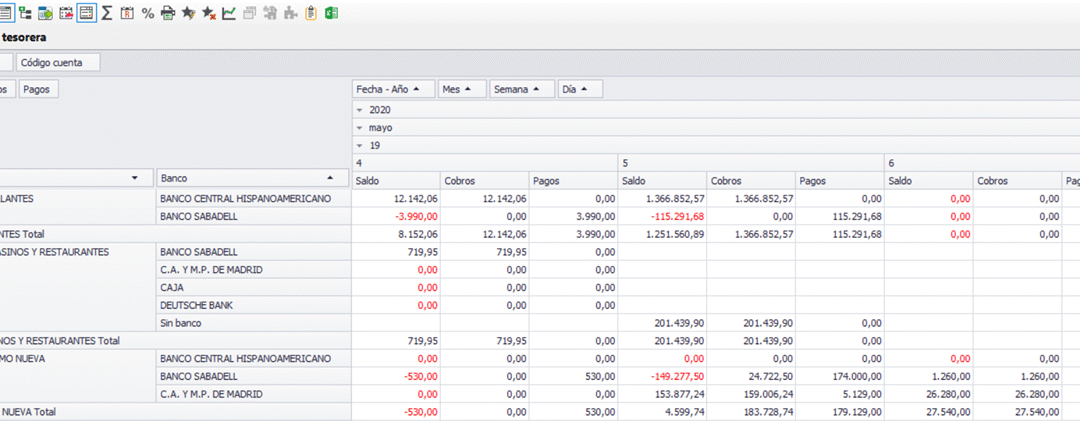Image resolution: width=1080 pixels, height=421 pixels.
Task: Click the Día field header
Action: pos(580,89)
